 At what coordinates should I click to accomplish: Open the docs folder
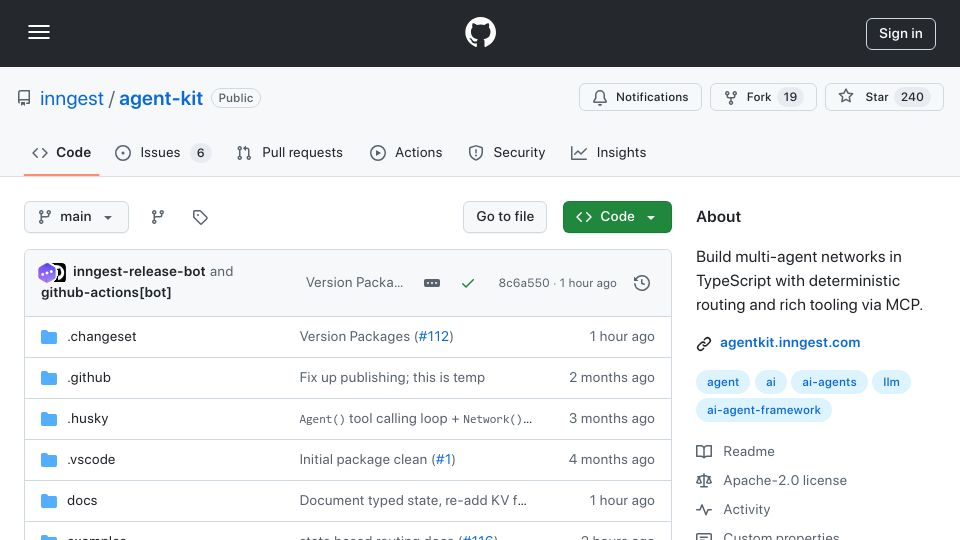pyautogui.click(x=82, y=501)
